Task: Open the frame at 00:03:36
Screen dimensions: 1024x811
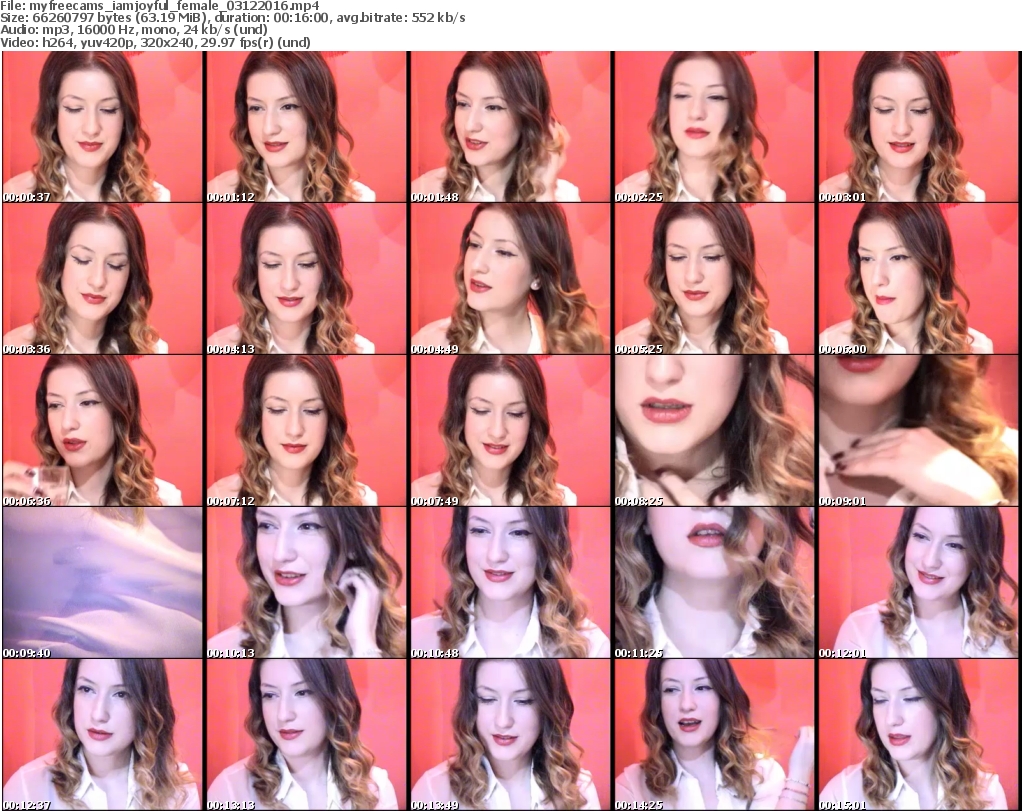Action: [x=103, y=279]
